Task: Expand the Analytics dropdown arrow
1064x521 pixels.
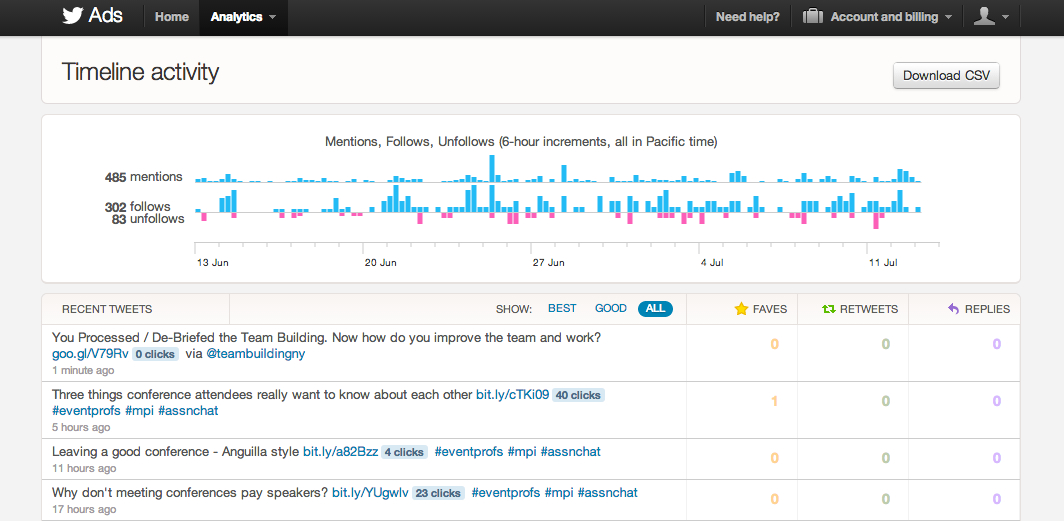Action: (x=272, y=18)
